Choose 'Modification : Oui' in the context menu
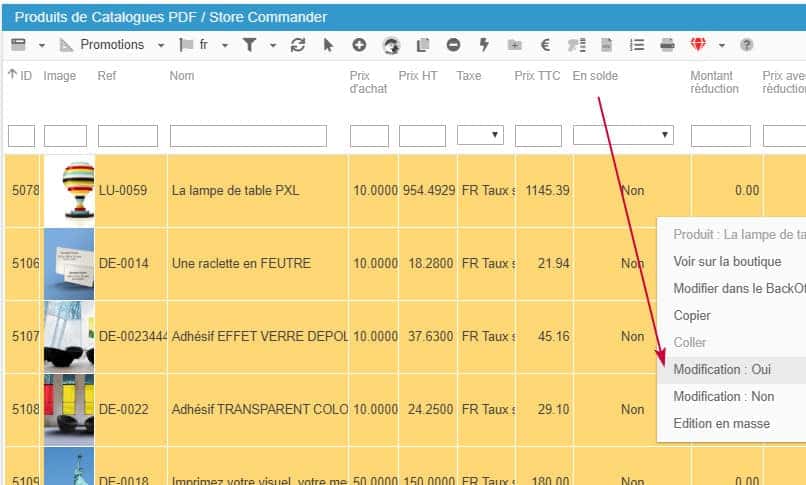Screen dimensions: 806x485 722,369
